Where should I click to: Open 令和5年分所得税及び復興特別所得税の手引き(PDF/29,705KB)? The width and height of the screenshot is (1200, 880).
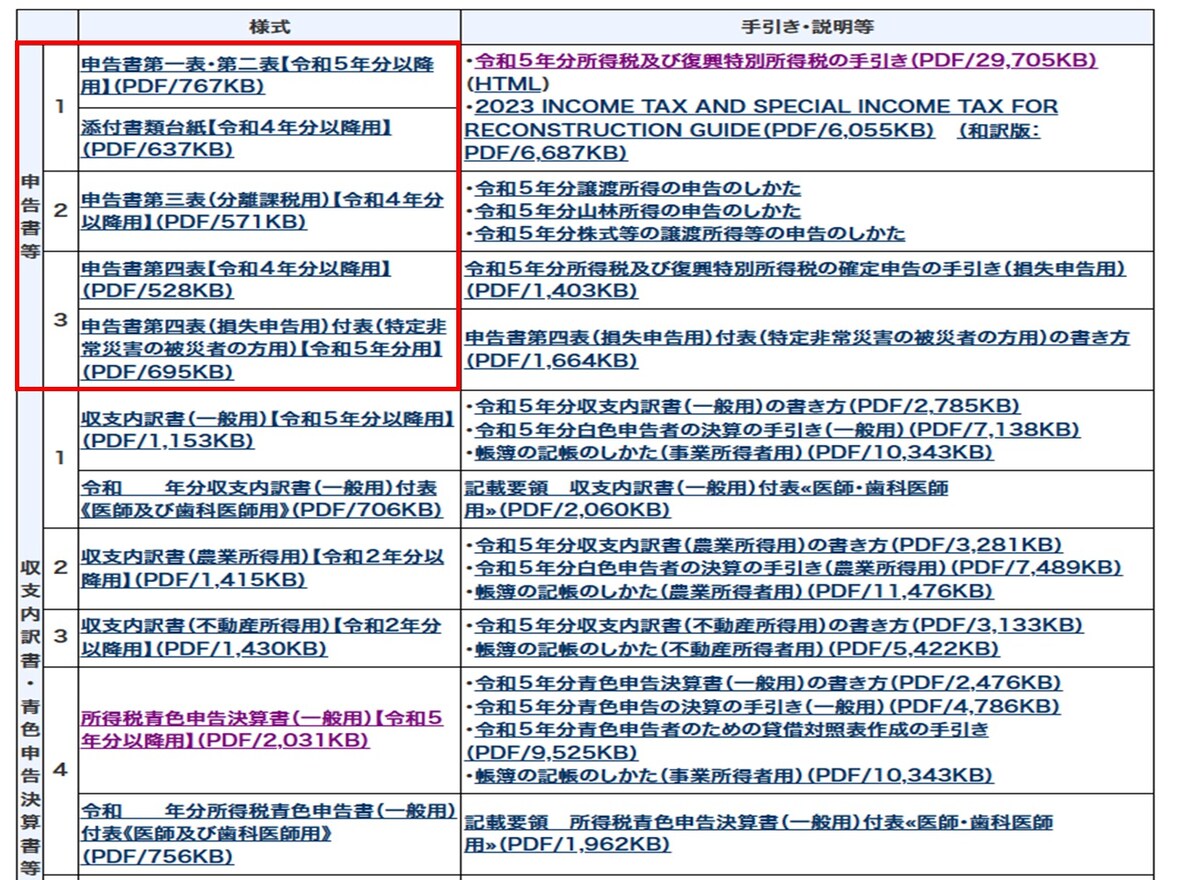pos(785,60)
